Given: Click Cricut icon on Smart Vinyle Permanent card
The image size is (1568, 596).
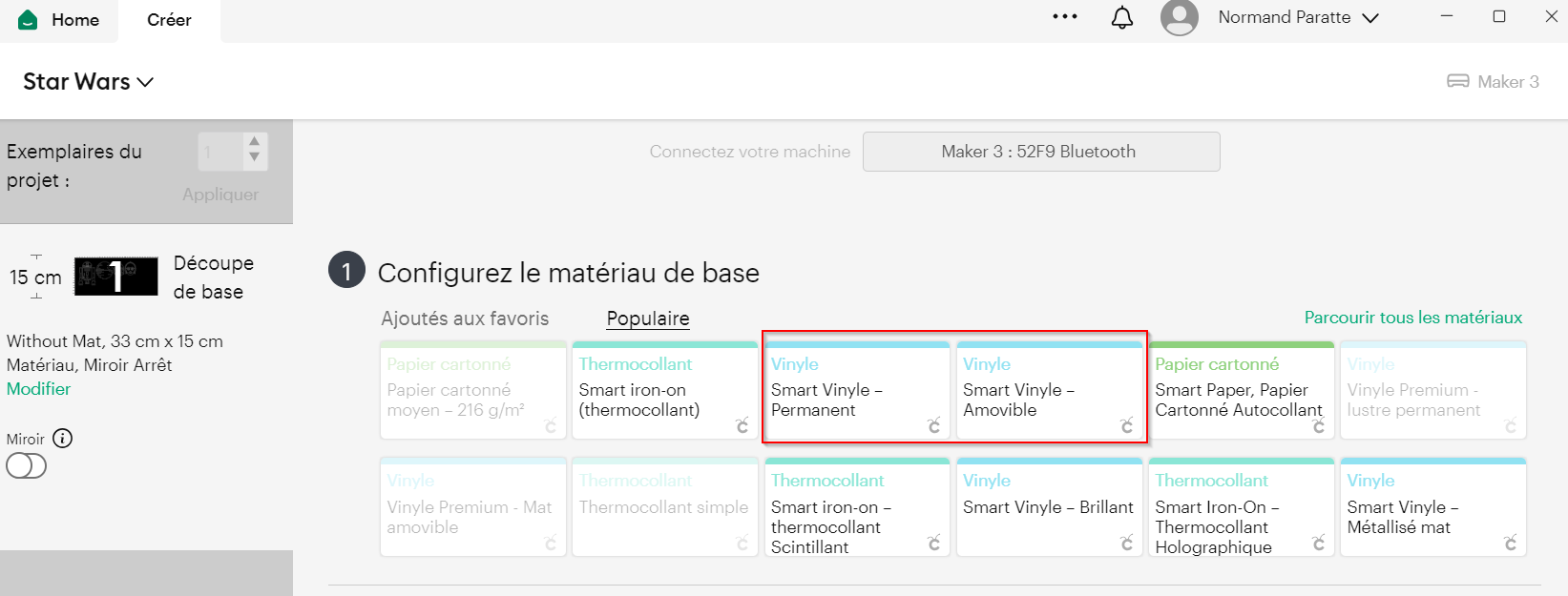Looking at the screenshot, I should (x=934, y=425).
